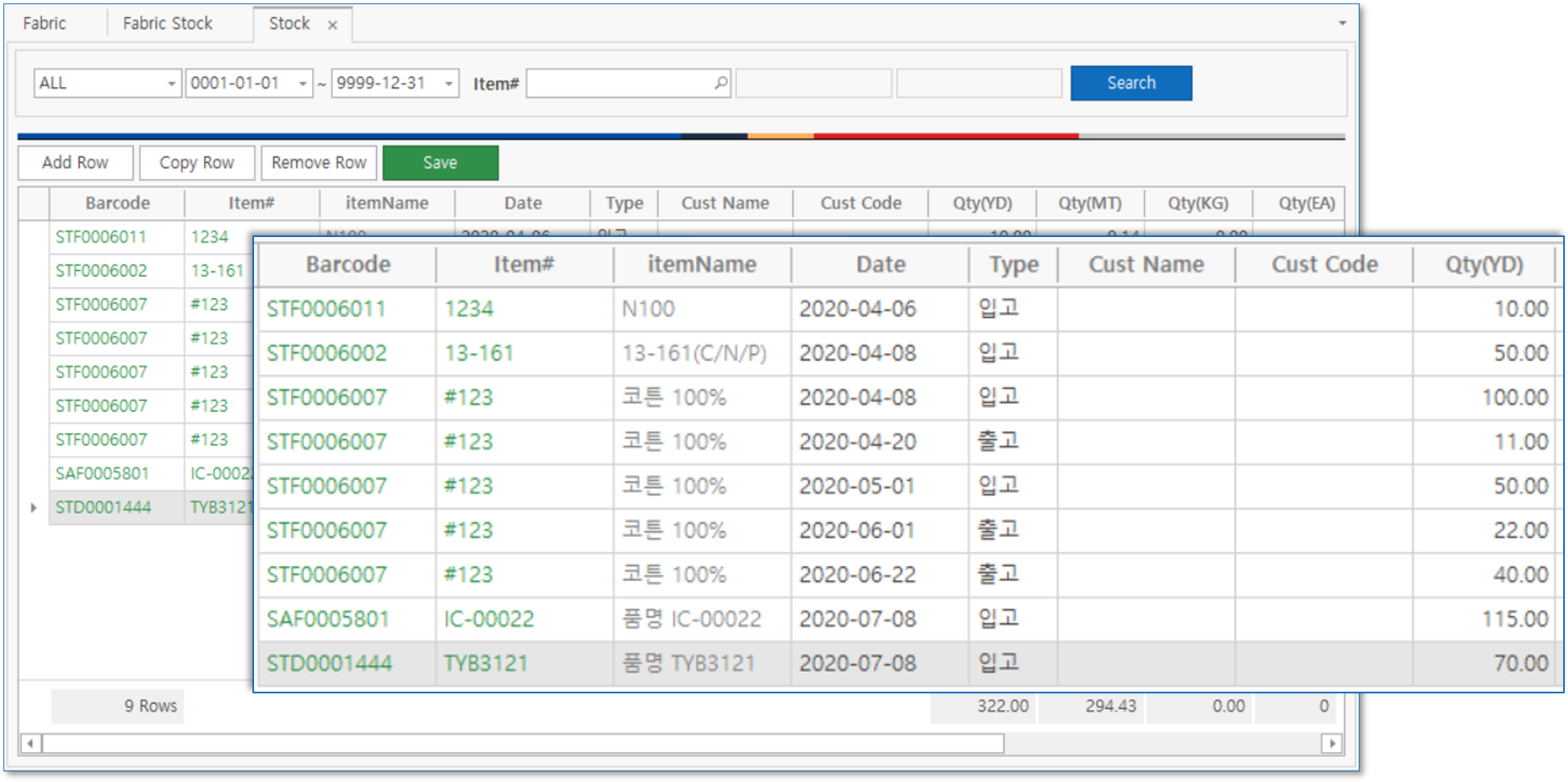Open the tab list dropdown arrow
The height and width of the screenshot is (782, 1568).
click(x=1342, y=23)
